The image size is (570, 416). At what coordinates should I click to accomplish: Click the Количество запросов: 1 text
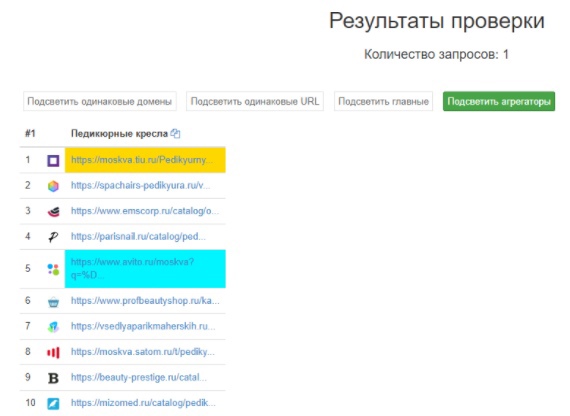click(x=436, y=55)
